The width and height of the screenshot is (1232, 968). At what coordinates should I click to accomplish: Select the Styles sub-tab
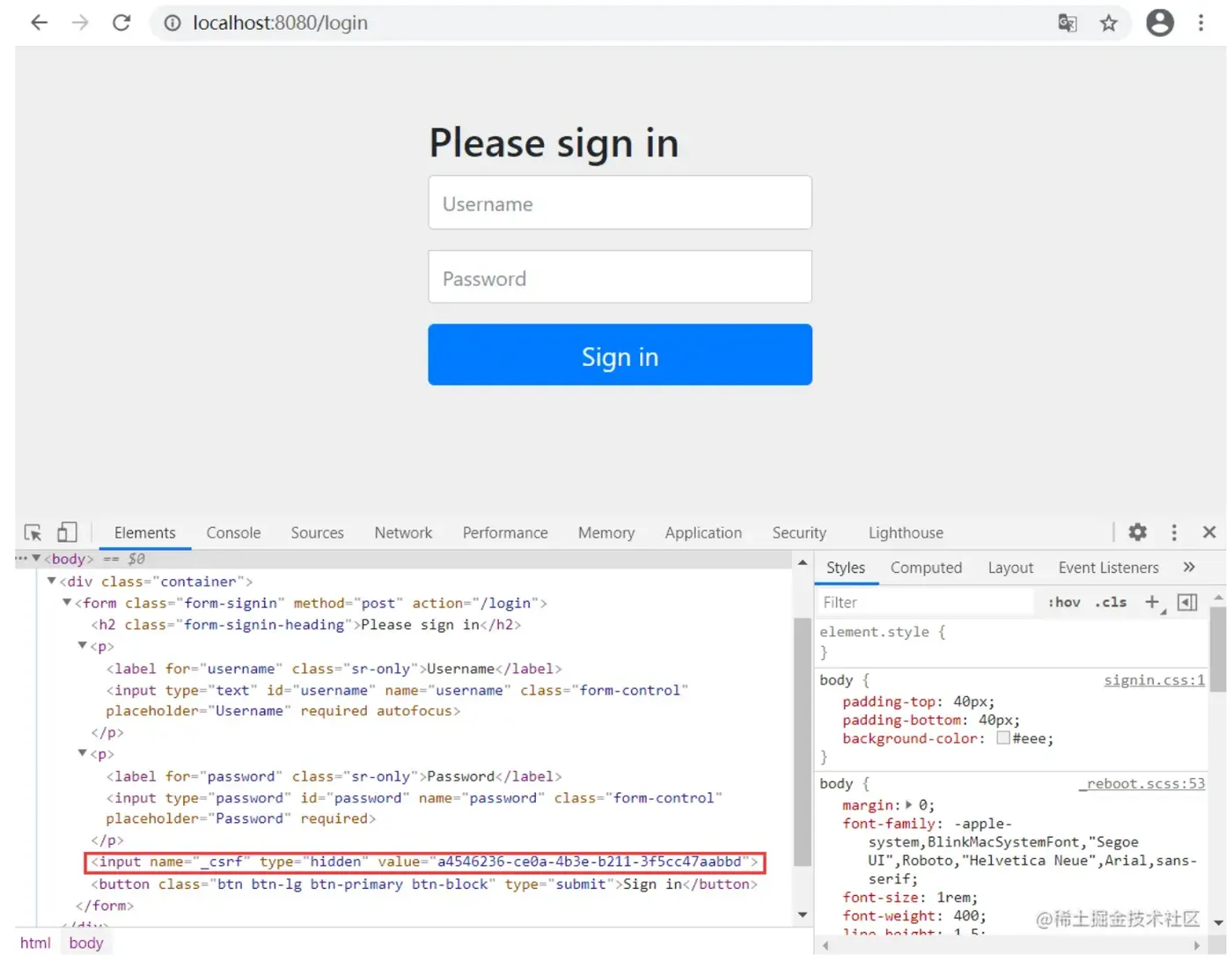(846, 568)
